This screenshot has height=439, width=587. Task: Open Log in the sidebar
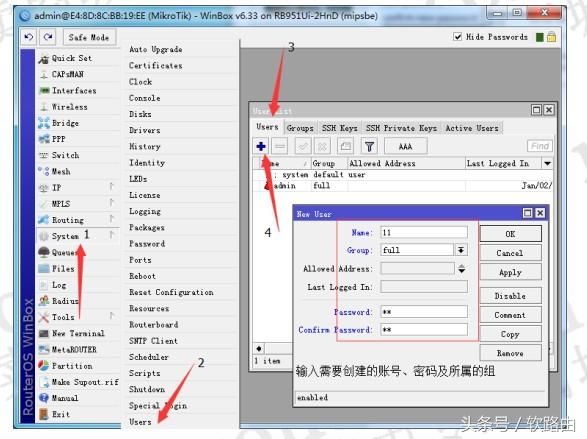pyautogui.click(x=59, y=285)
